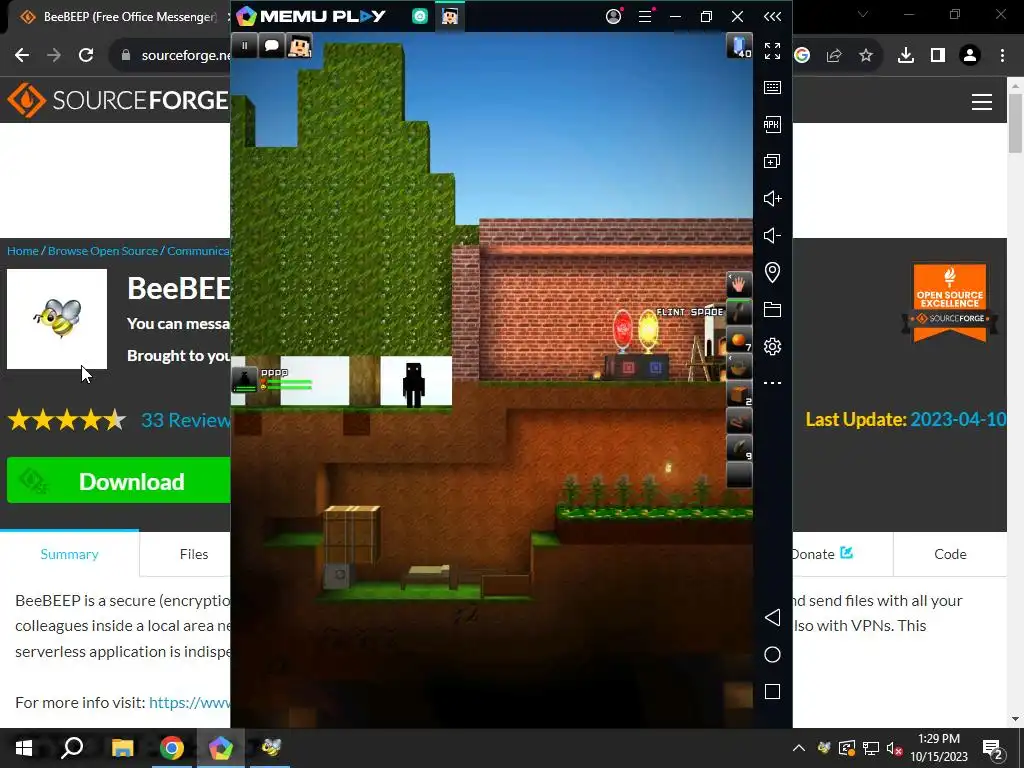Open the Windows Start menu
This screenshot has height=768, width=1024.
24,748
